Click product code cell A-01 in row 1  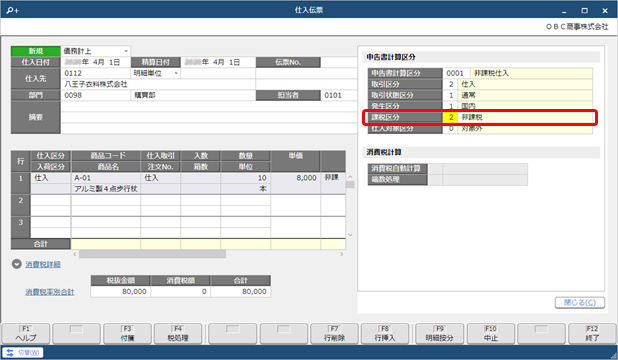pos(106,178)
